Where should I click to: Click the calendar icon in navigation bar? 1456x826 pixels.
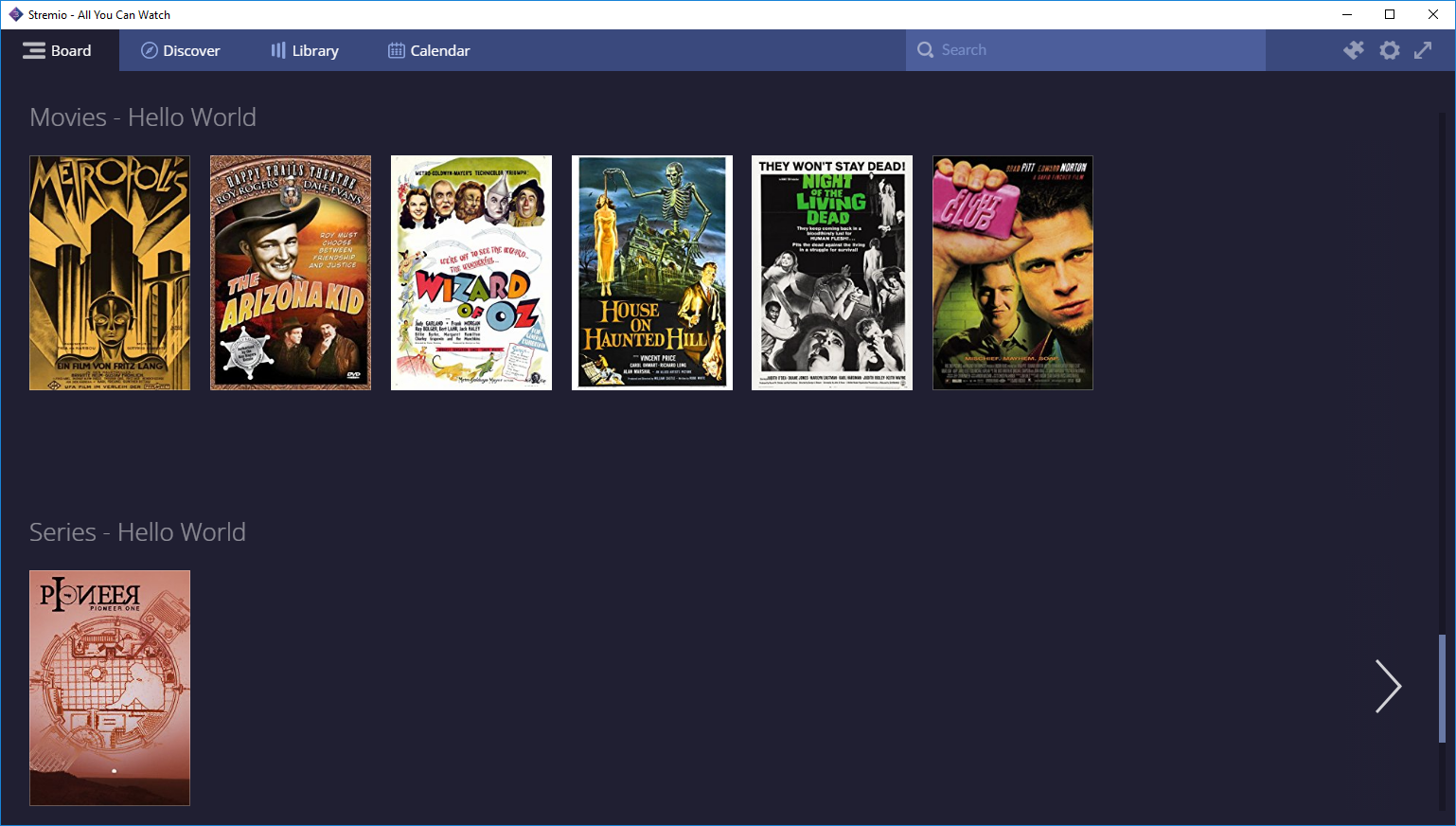[397, 50]
